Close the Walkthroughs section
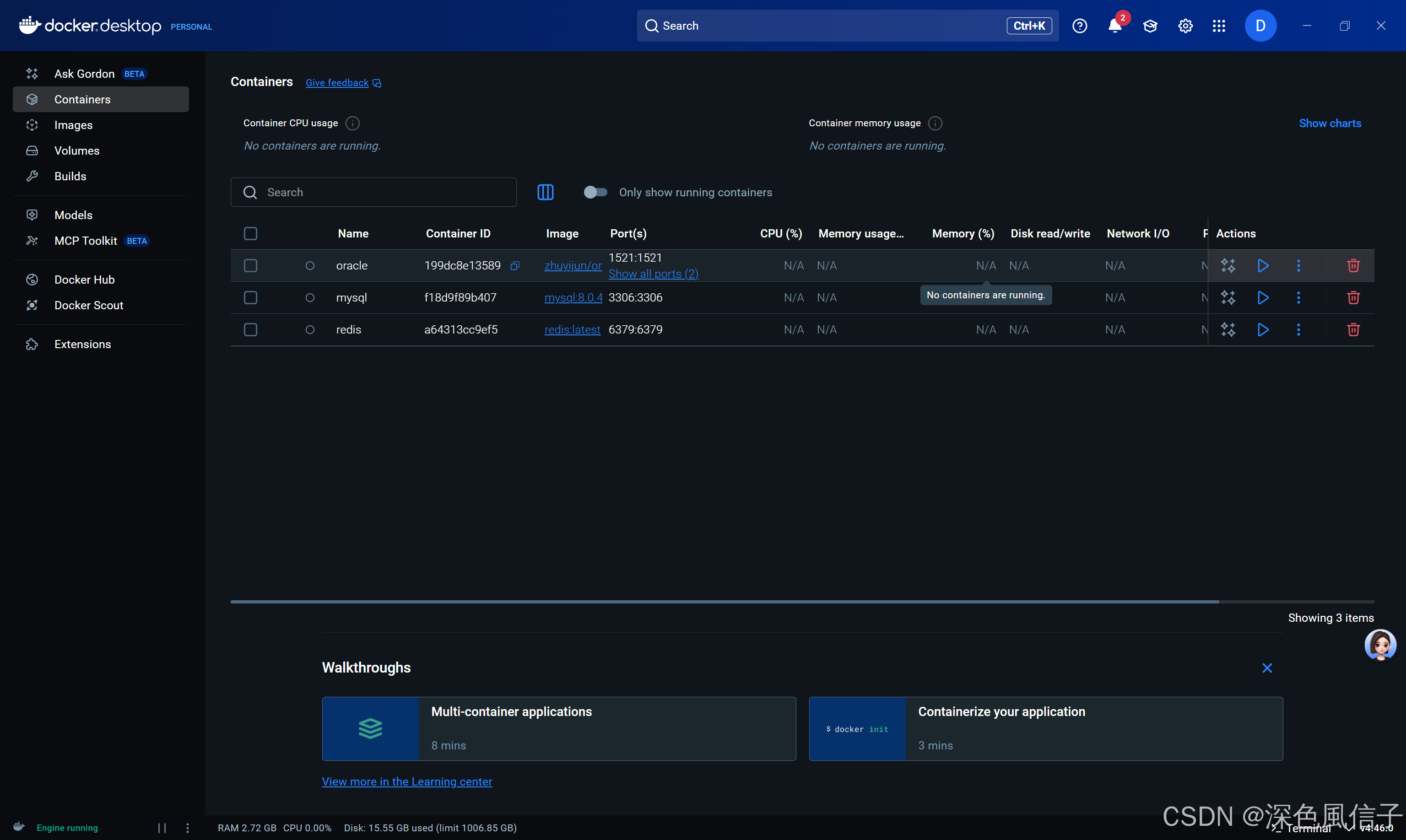The image size is (1406, 840). (1267, 668)
